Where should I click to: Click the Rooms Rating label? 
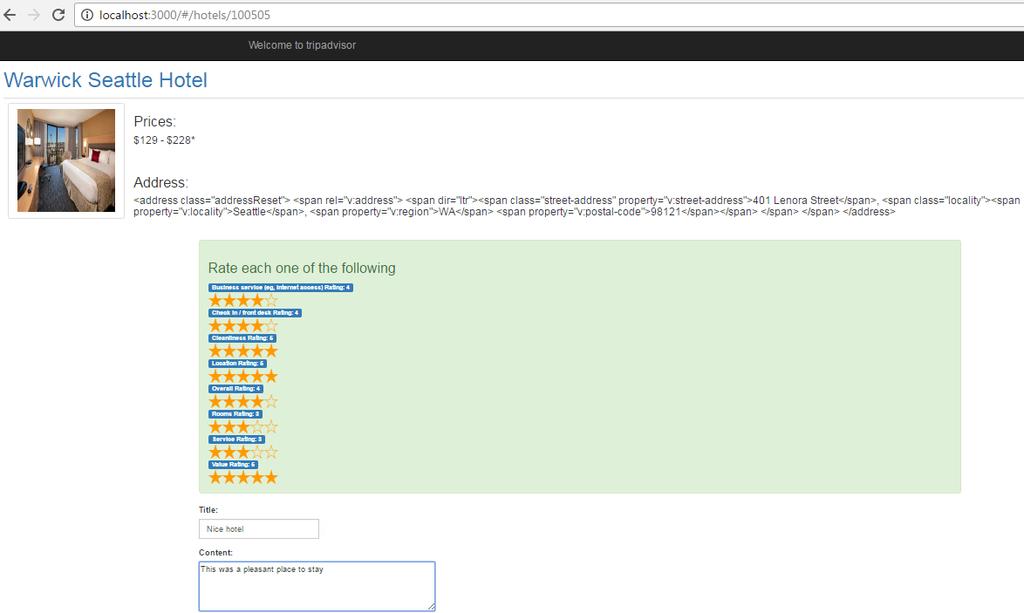(235, 415)
